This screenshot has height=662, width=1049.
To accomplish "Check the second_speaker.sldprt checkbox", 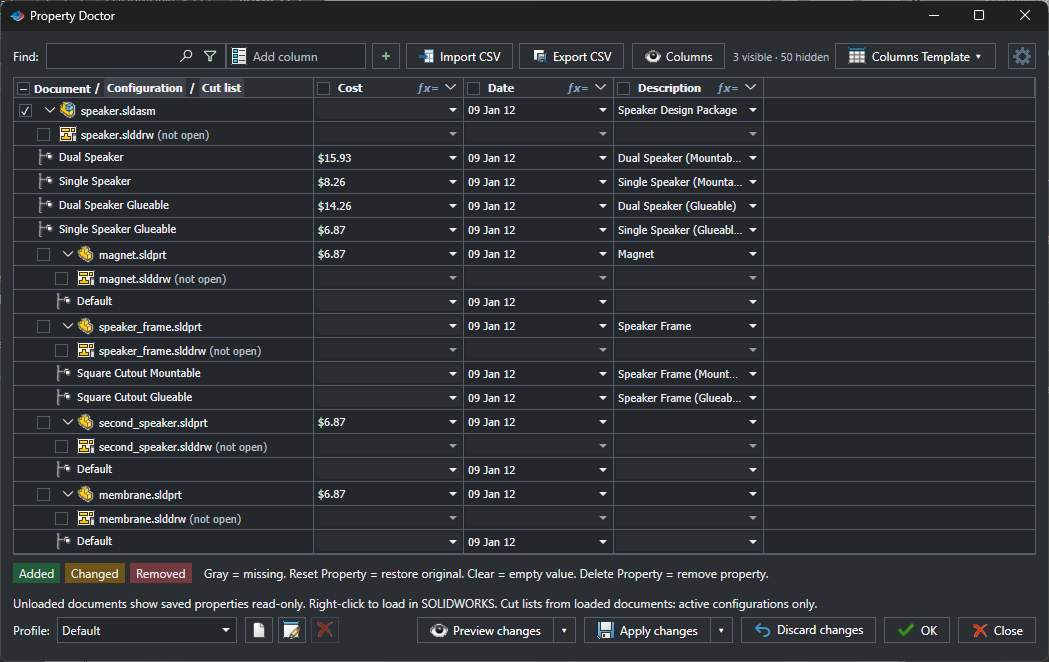I will coord(43,422).
